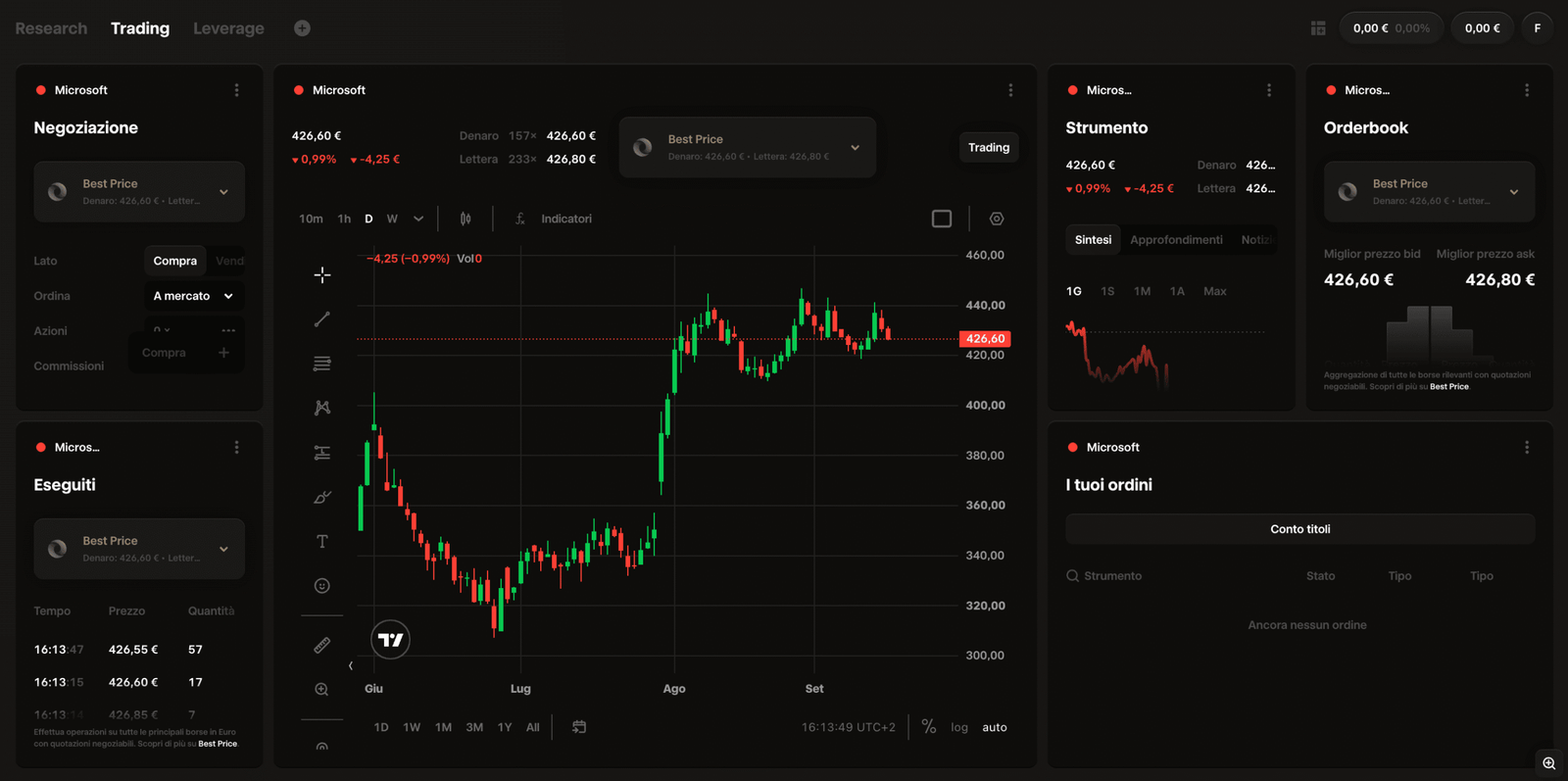Screen dimensions: 1568x781
Task: Set chart range to 3M
Action: click(x=474, y=727)
